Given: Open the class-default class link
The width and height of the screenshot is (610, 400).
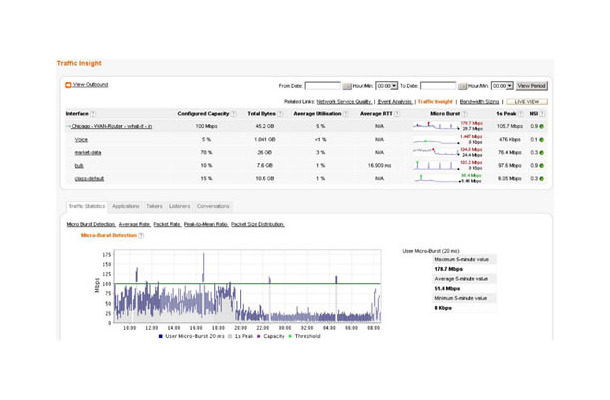Looking at the screenshot, I should [89, 179].
